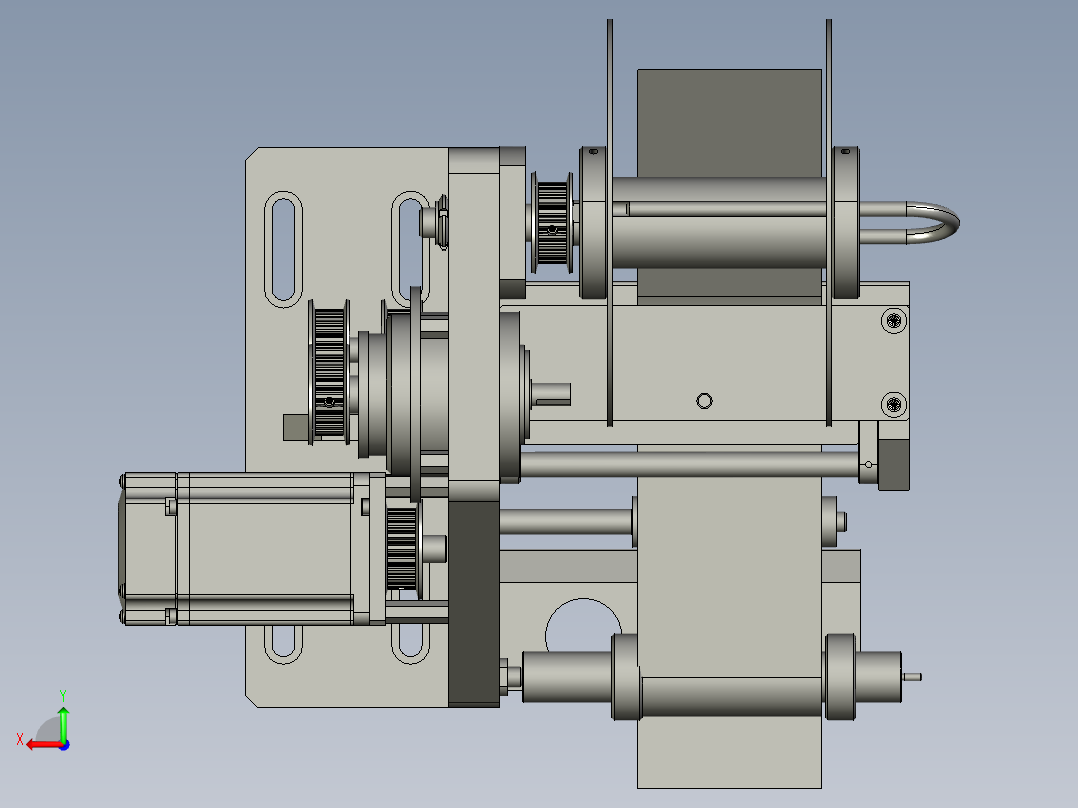Select the light material strip hanging below the rollers
The width and height of the screenshot is (1078, 808).
point(729,752)
